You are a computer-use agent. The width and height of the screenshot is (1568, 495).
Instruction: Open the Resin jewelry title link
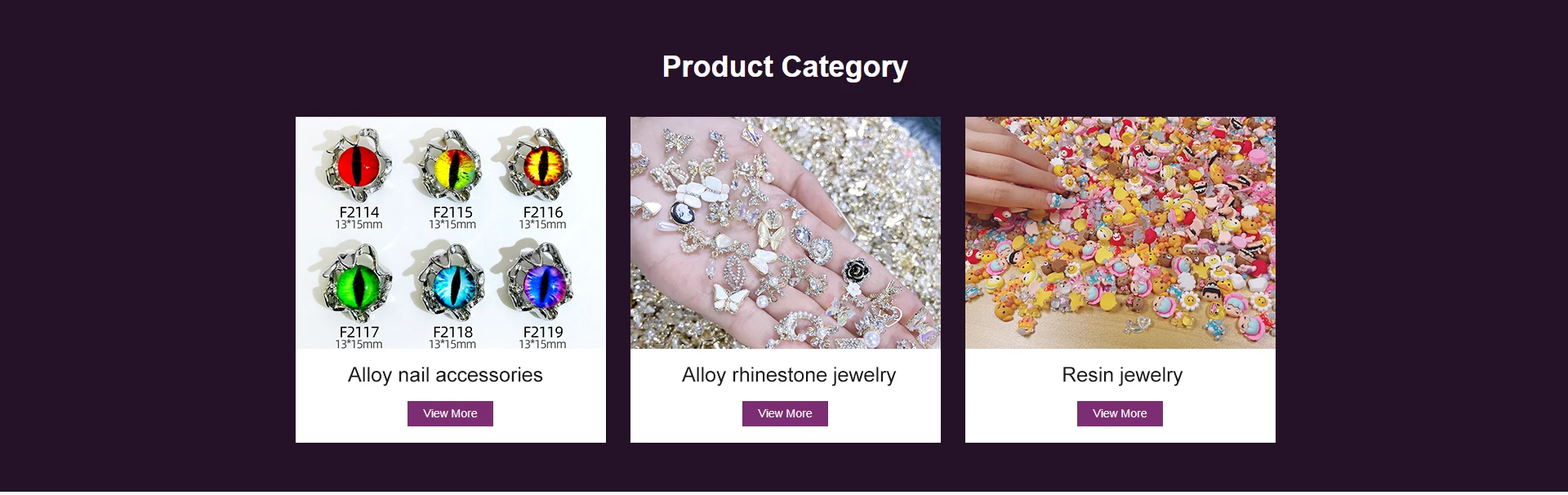coord(1122,375)
